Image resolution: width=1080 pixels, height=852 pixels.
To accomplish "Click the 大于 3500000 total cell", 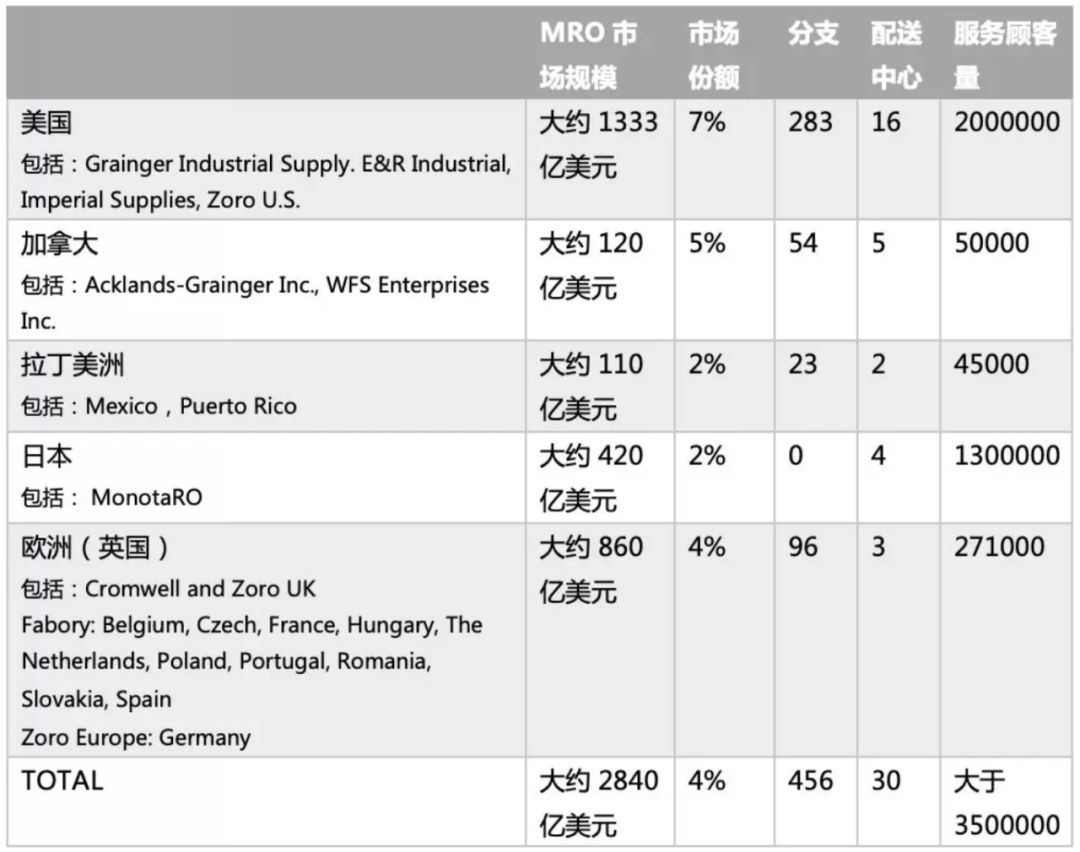I will [1006, 802].
